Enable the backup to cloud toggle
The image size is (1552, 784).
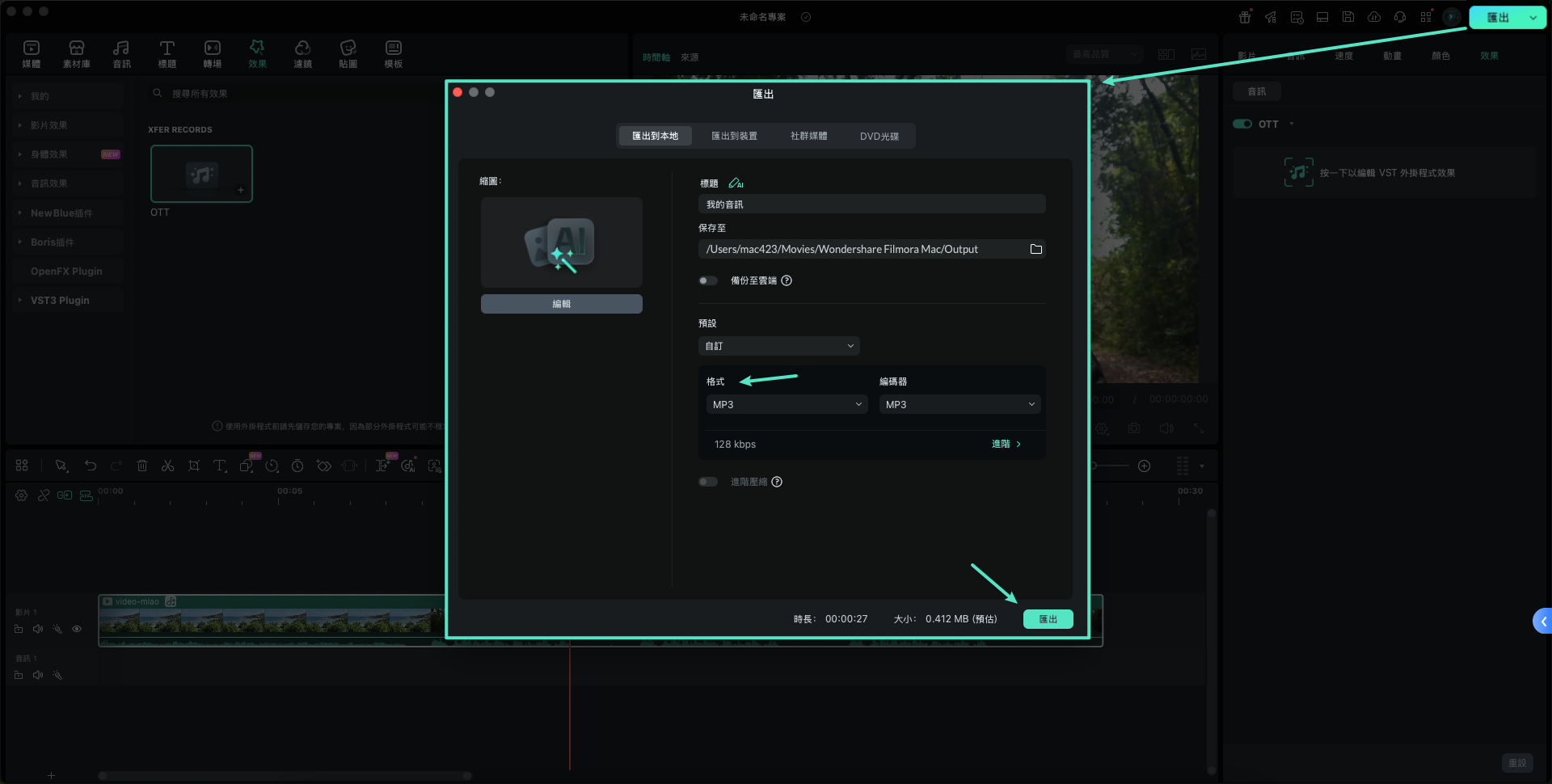708,280
